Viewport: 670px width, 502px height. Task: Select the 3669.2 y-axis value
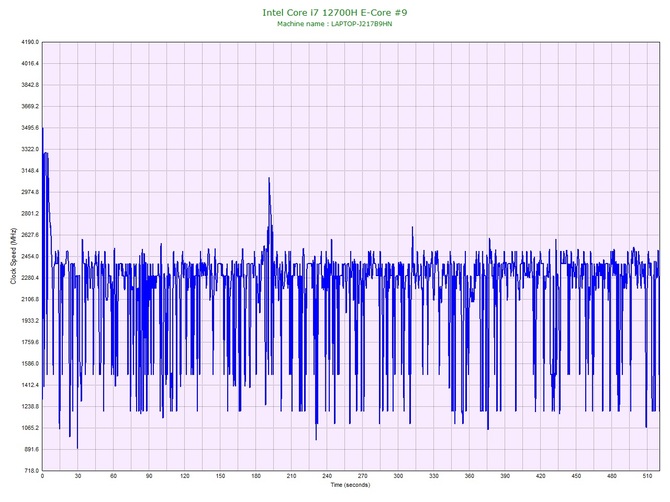pyautogui.click(x=30, y=106)
